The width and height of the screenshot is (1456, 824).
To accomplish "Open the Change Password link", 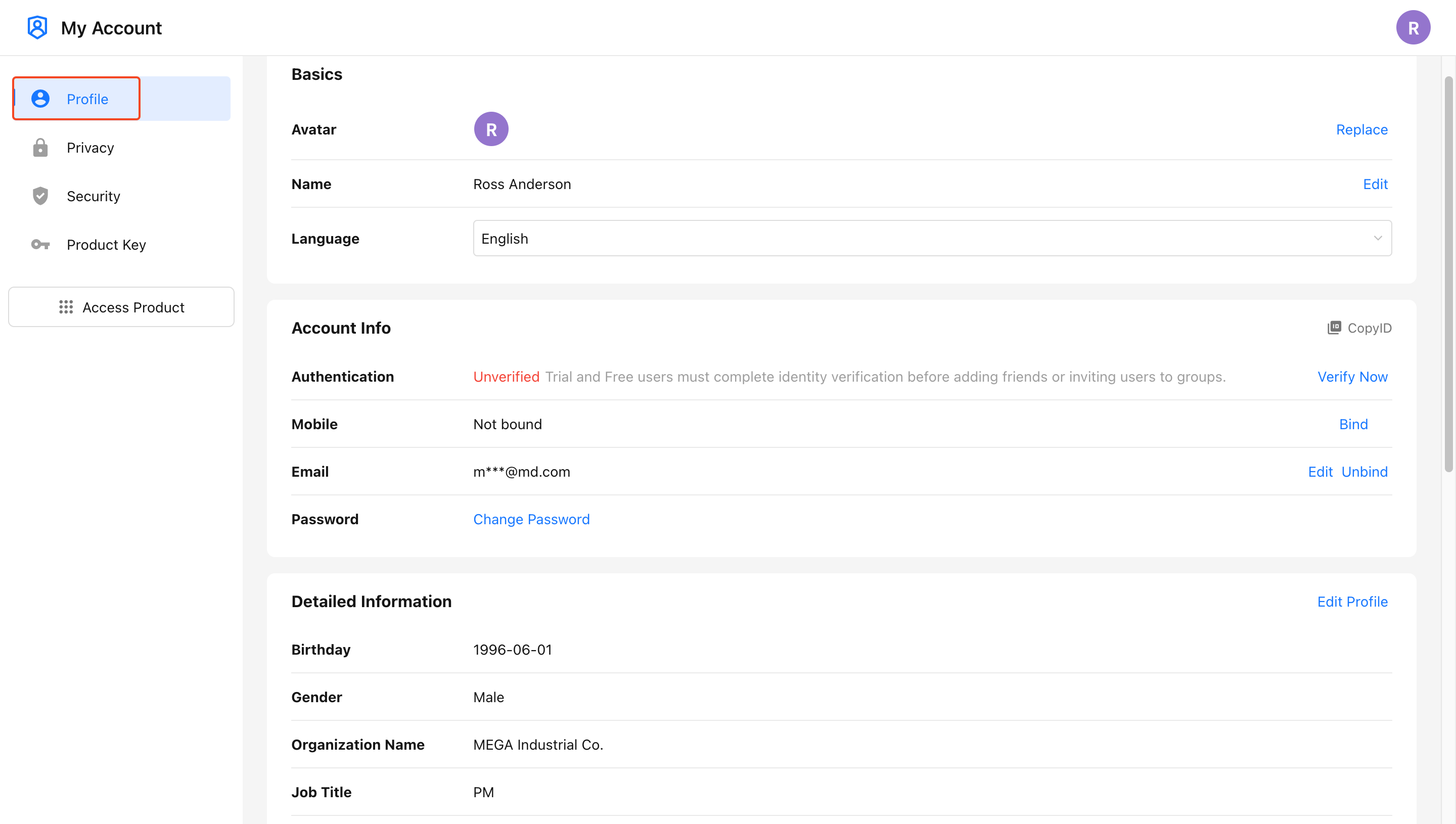I will tap(531, 519).
